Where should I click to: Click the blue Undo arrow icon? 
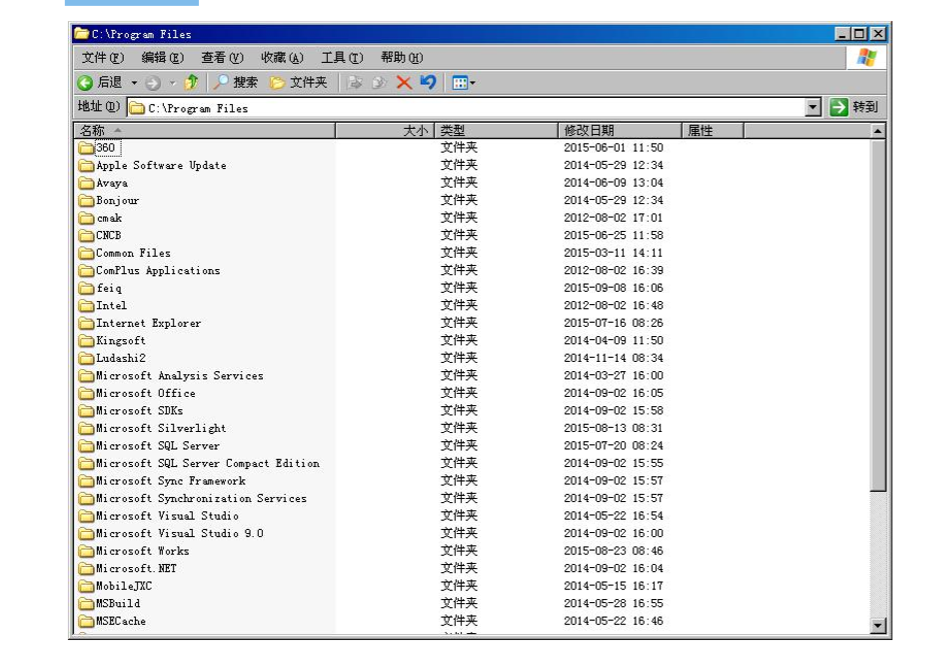pos(428,82)
